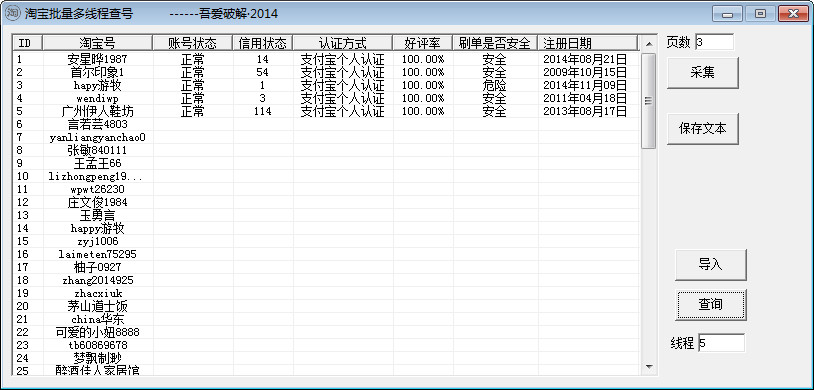Select the row for 茅山道士饭
The height and width of the screenshot is (390, 814).
[325, 306]
